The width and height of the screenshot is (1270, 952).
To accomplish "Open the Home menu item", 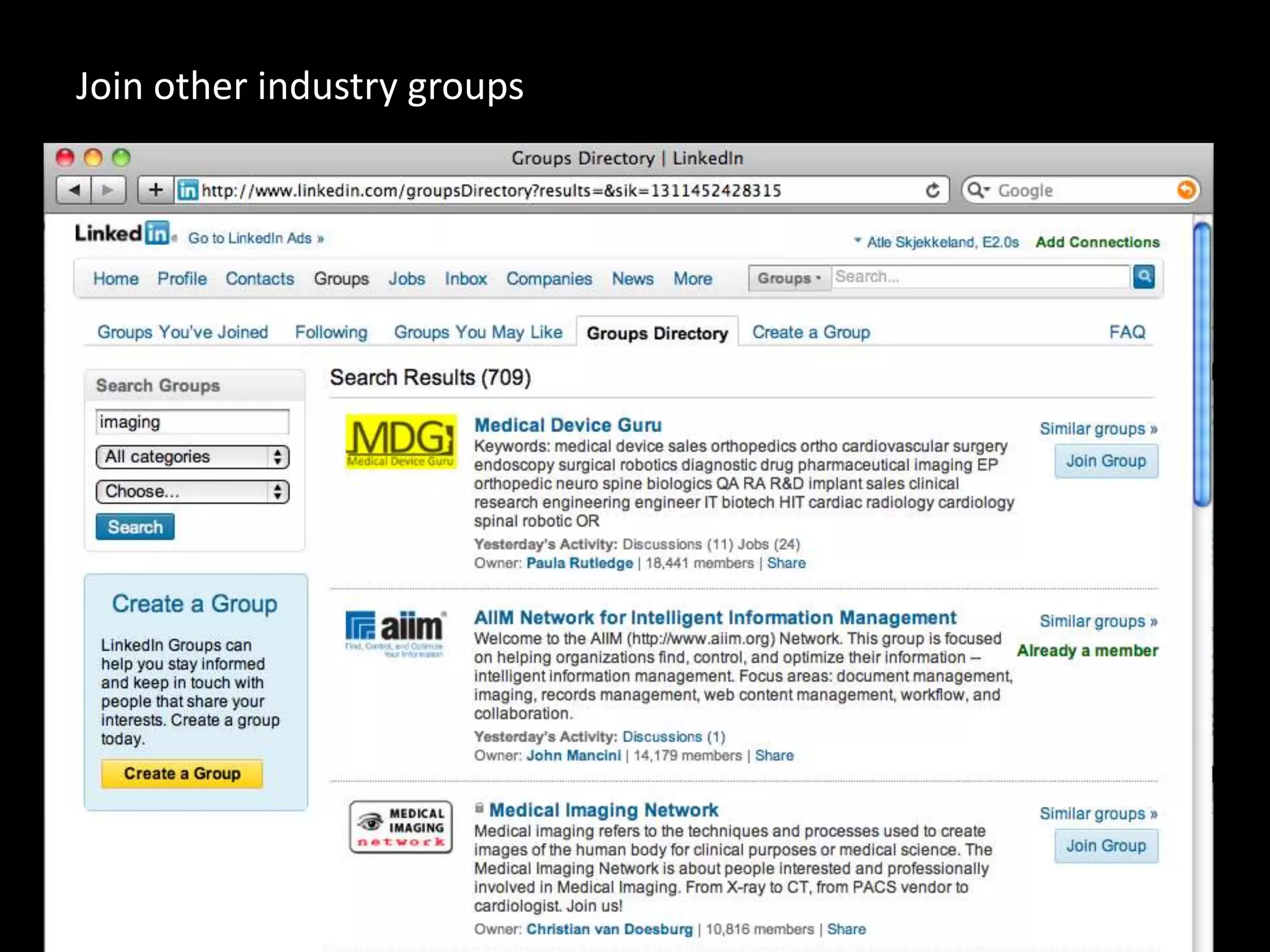I will (116, 279).
